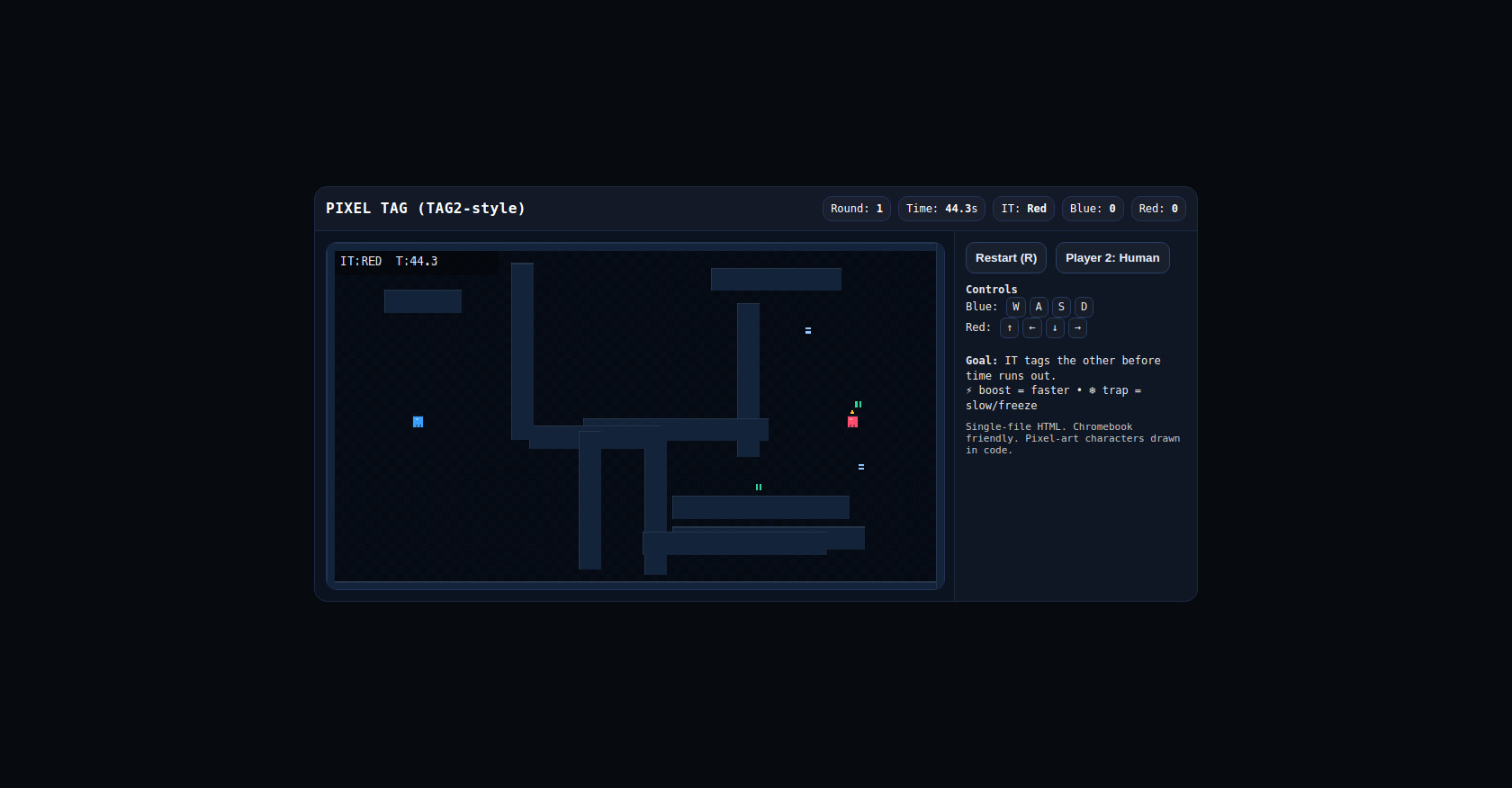Screen dimensions: 1512x788
Task: Click the light-blue pickup below the top-right wall
Action: (x=808, y=331)
